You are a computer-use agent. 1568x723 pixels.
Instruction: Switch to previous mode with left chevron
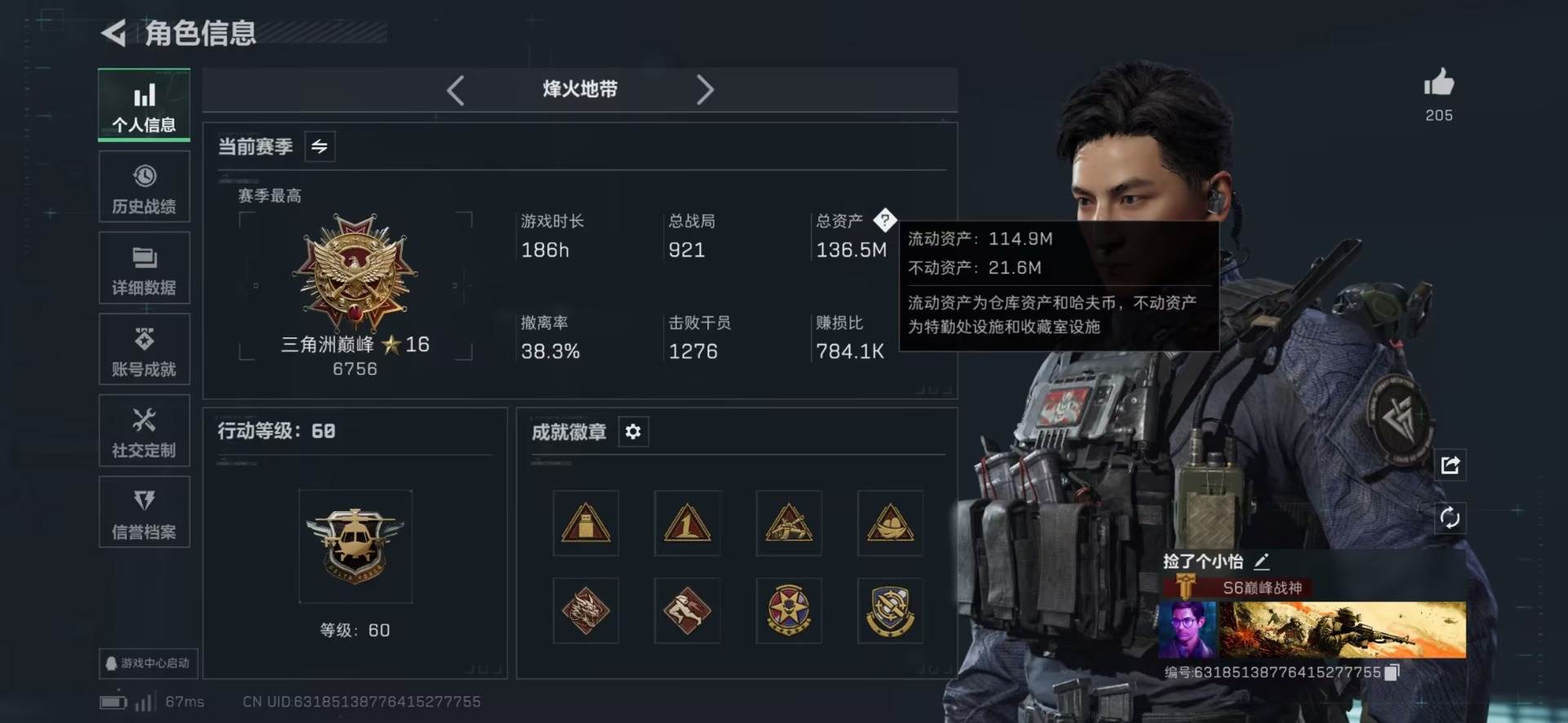click(x=456, y=90)
